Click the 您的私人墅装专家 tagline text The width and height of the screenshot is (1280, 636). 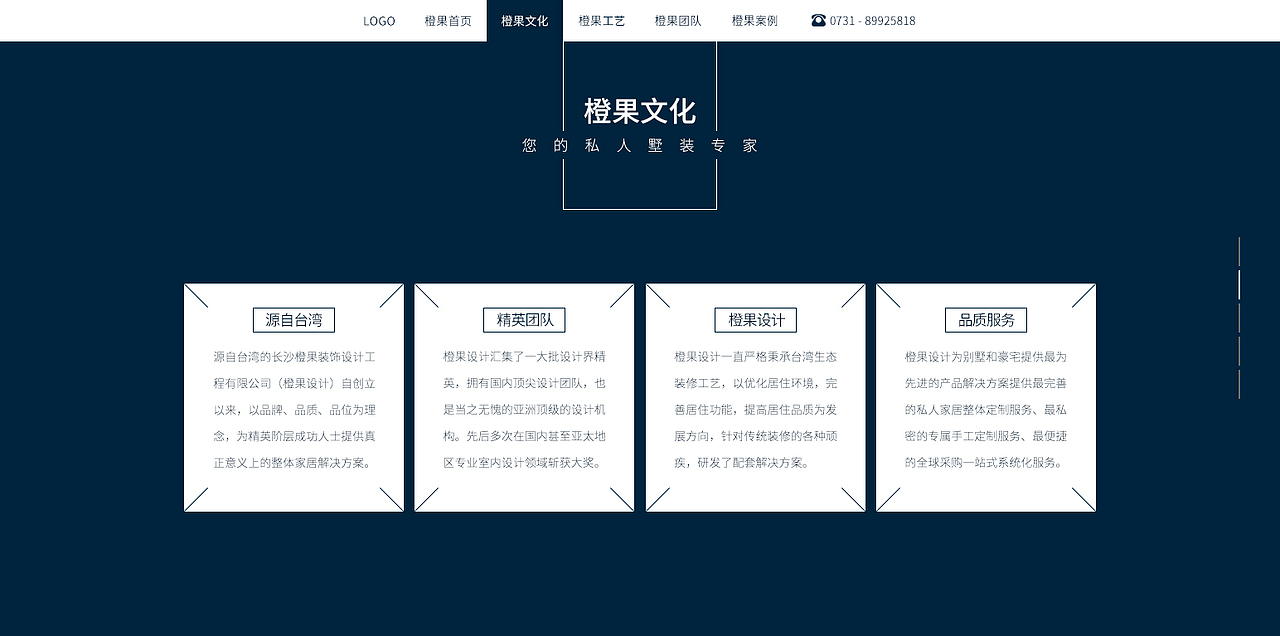pyautogui.click(x=639, y=145)
